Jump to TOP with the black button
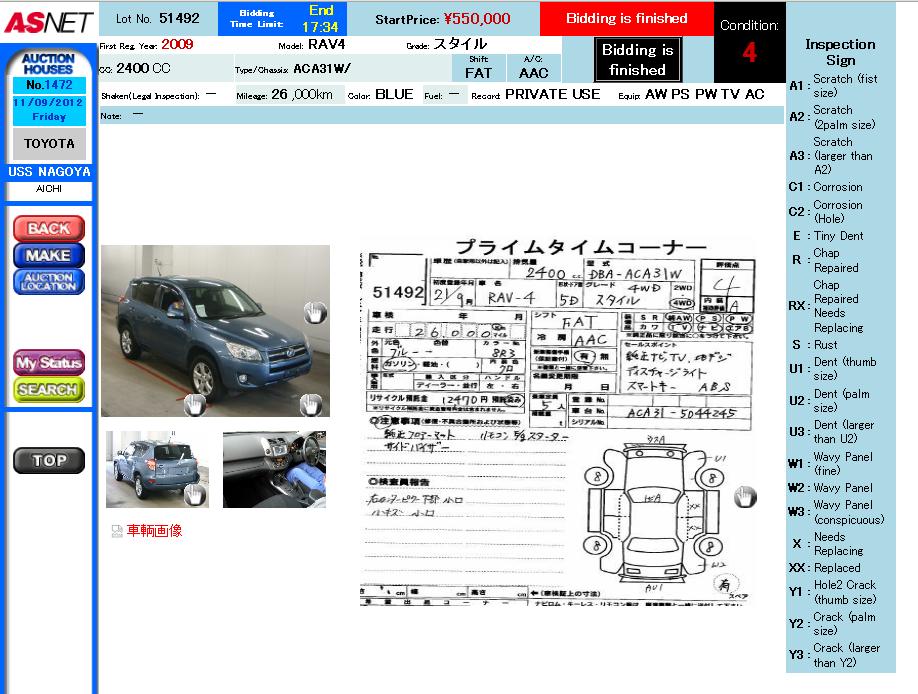This screenshot has height=694, width=918. click(48, 460)
